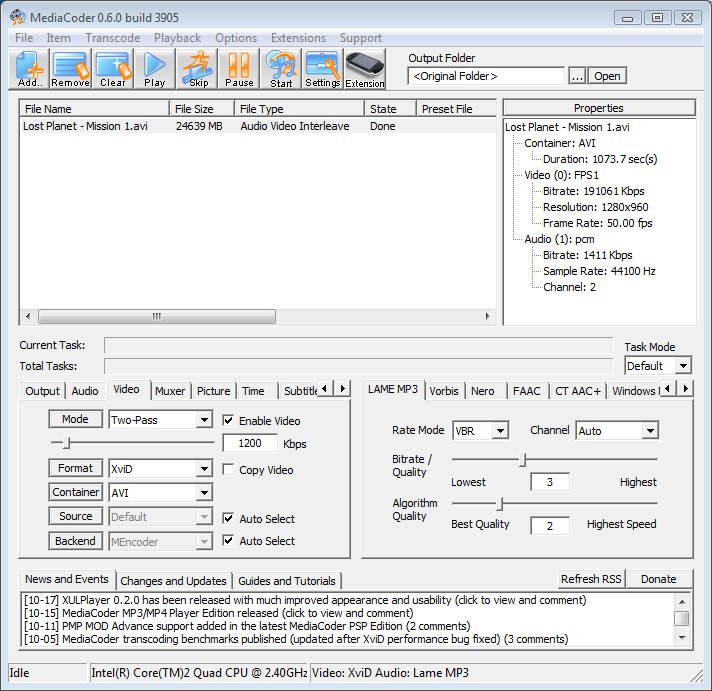The height and width of the screenshot is (691, 712).
Task: Click the video bitrate slider
Action: [132, 442]
